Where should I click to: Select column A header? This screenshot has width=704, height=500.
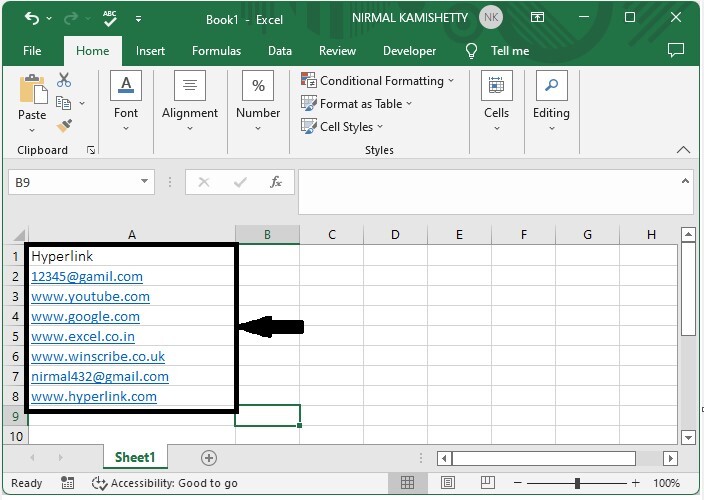pos(132,235)
